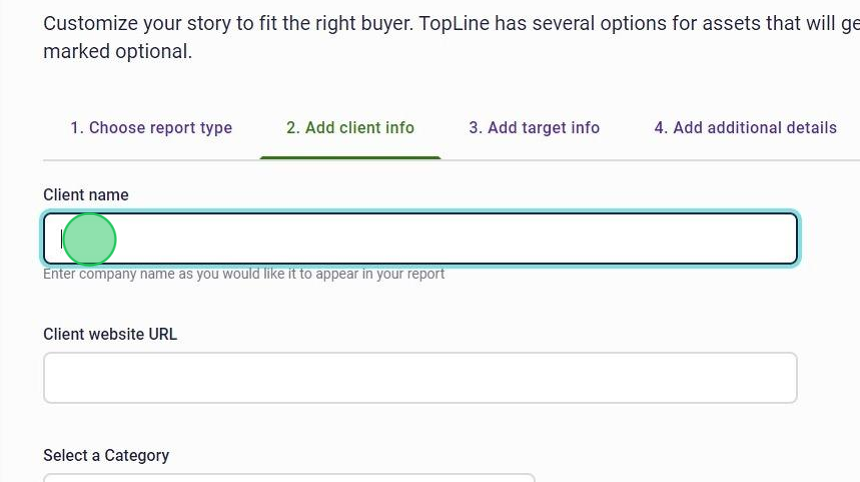This screenshot has width=860, height=482.
Task: Click the 'Enter company name' helper text
Action: click(x=244, y=274)
